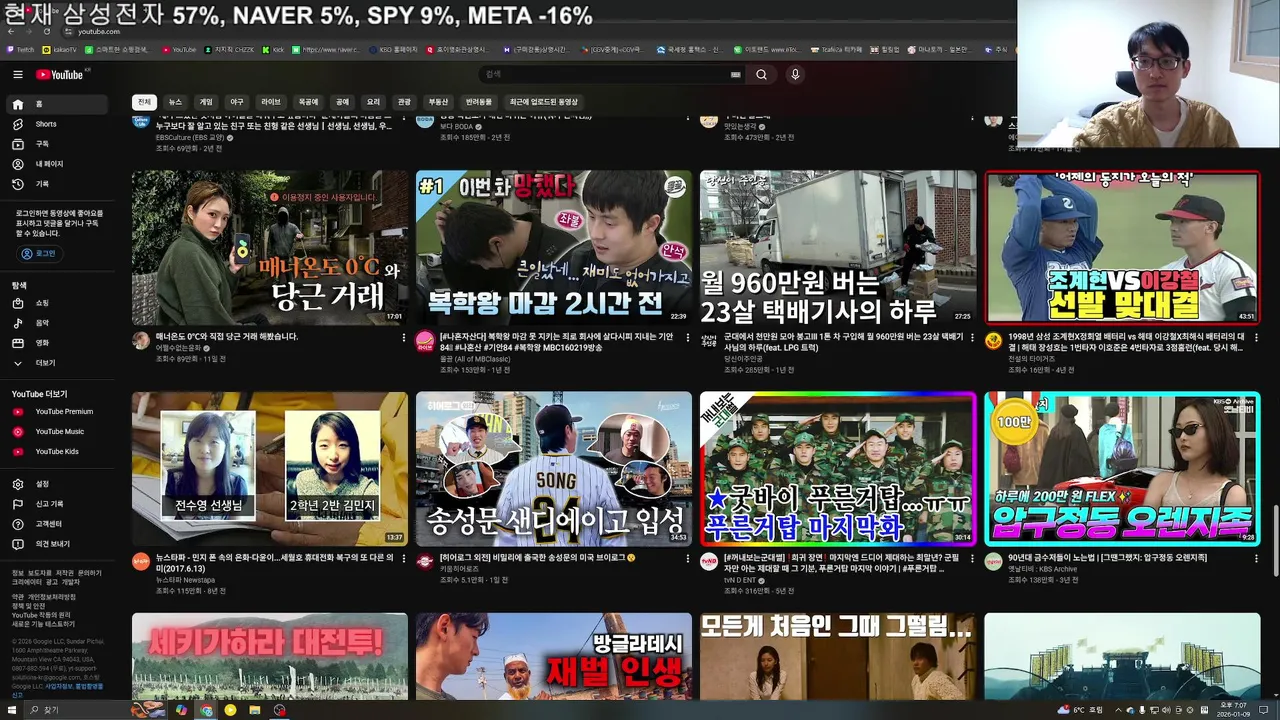This screenshot has width=1280, height=720.
Task: Select the 전체 filter chip
Action: pyautogui.click(x=144, y=102)
